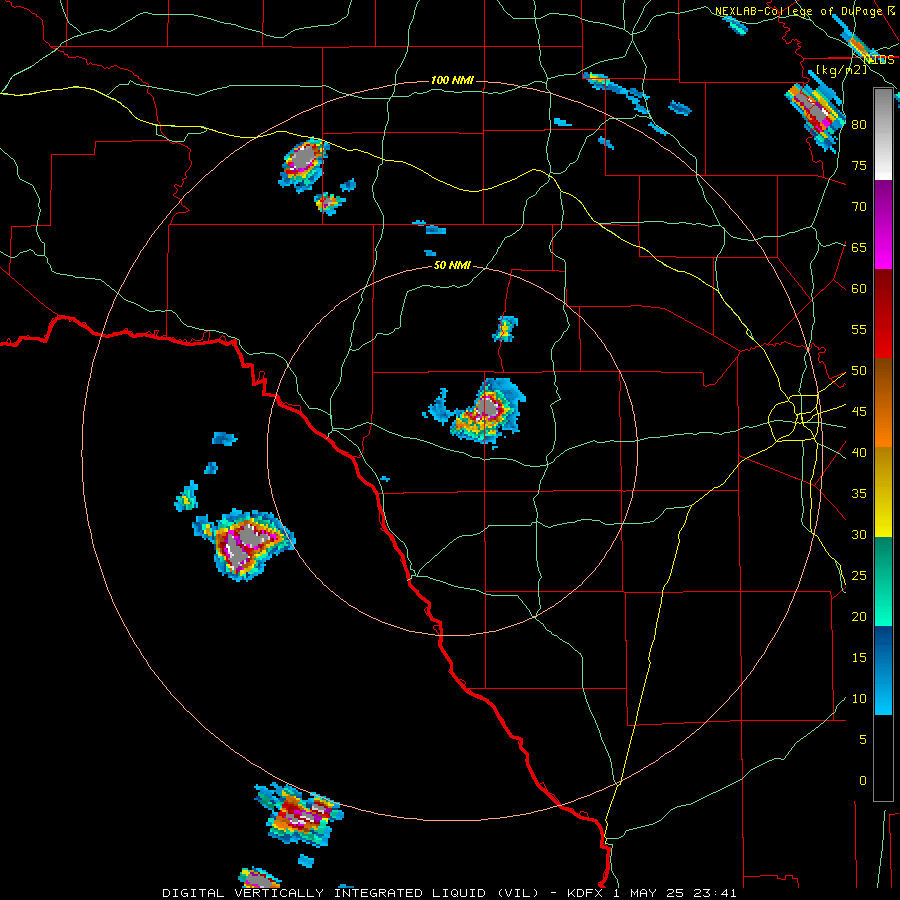900x900 pixels.
Task: Select the 40 value on the color scale
Action: click(859, 452)
